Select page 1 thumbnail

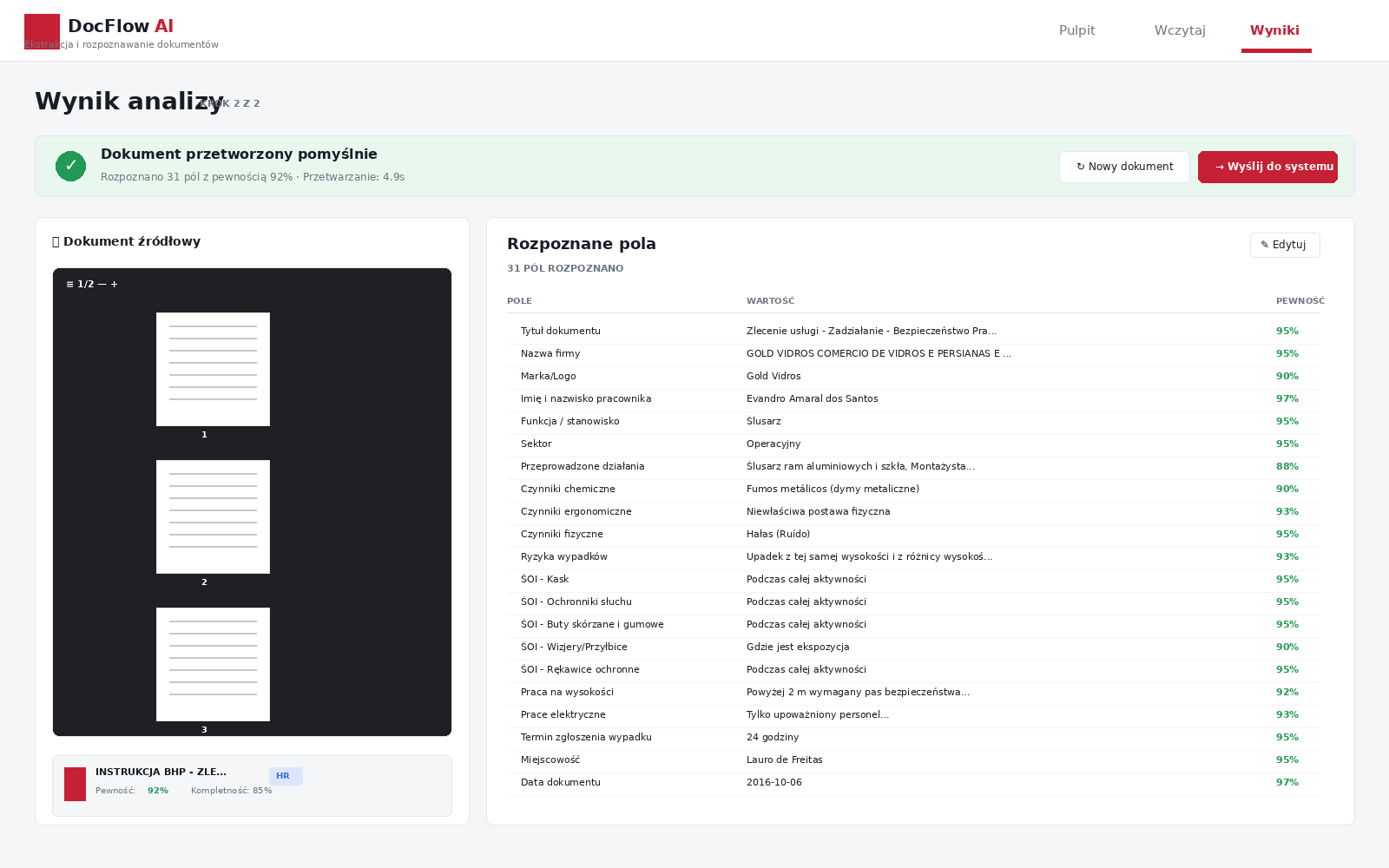[213, 369]
